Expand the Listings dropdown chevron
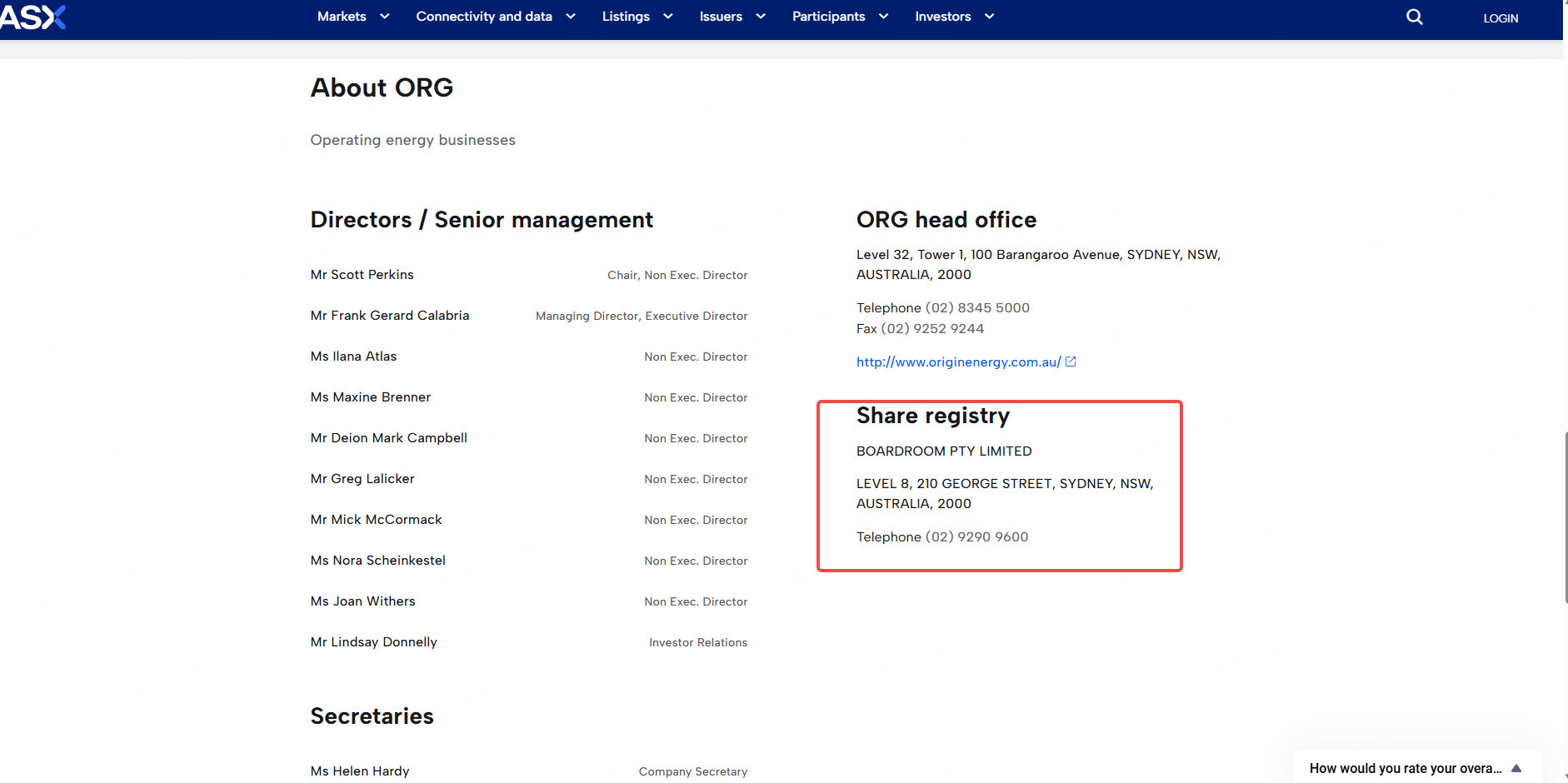The width and height of the screenshot is (1568, 783). click(x=667, y=17)
